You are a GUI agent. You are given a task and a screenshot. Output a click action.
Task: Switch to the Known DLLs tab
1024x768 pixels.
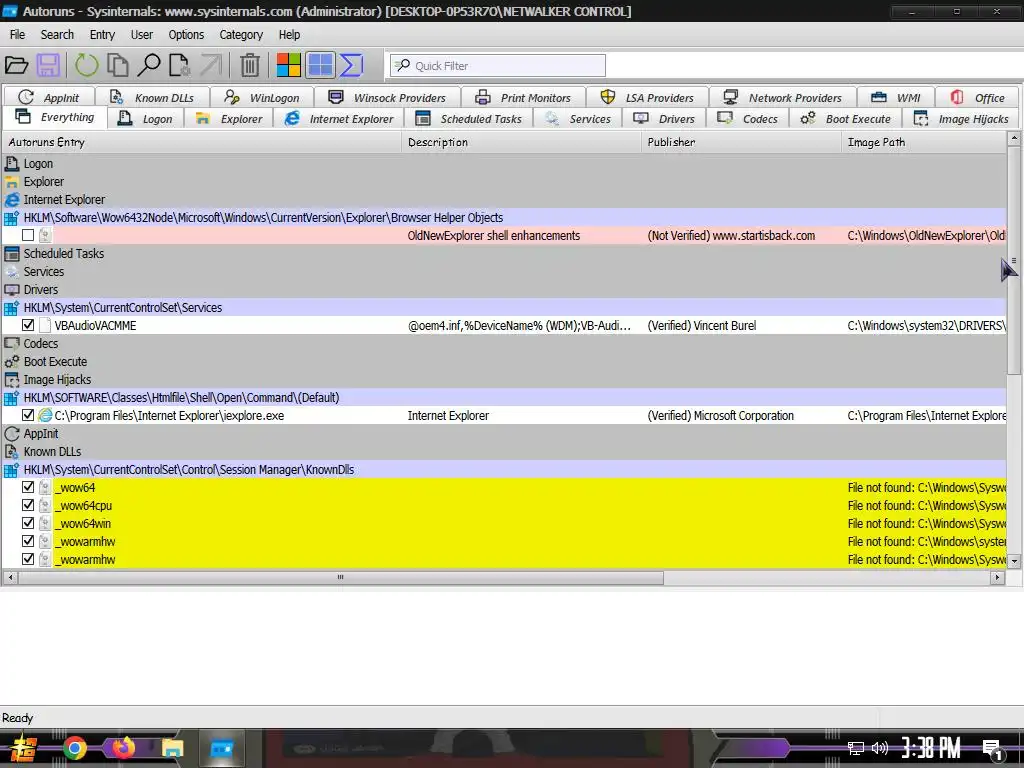pos(153,97)
